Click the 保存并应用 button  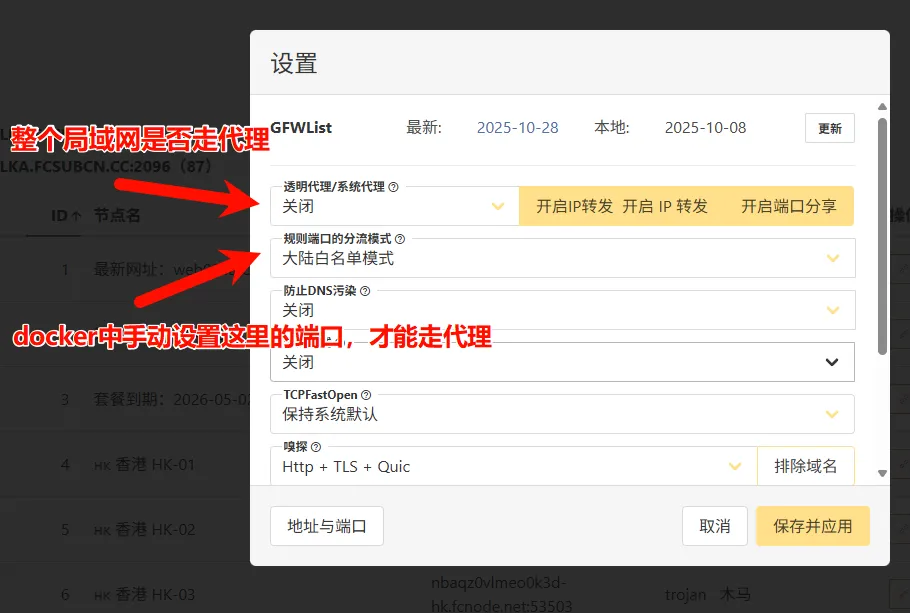(812, 526)
